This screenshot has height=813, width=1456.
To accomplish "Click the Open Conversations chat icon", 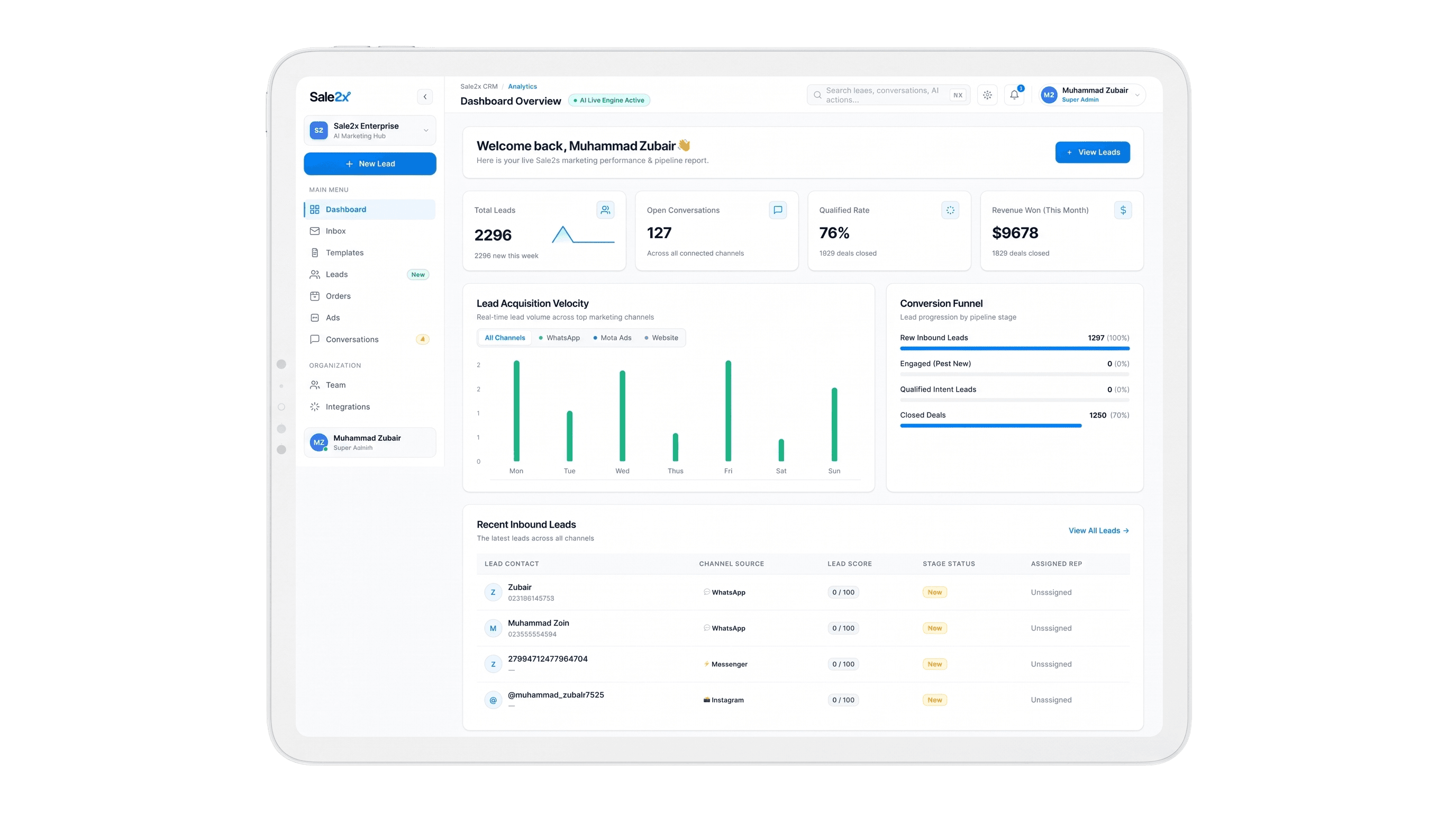I will click(x=778, y=210).
